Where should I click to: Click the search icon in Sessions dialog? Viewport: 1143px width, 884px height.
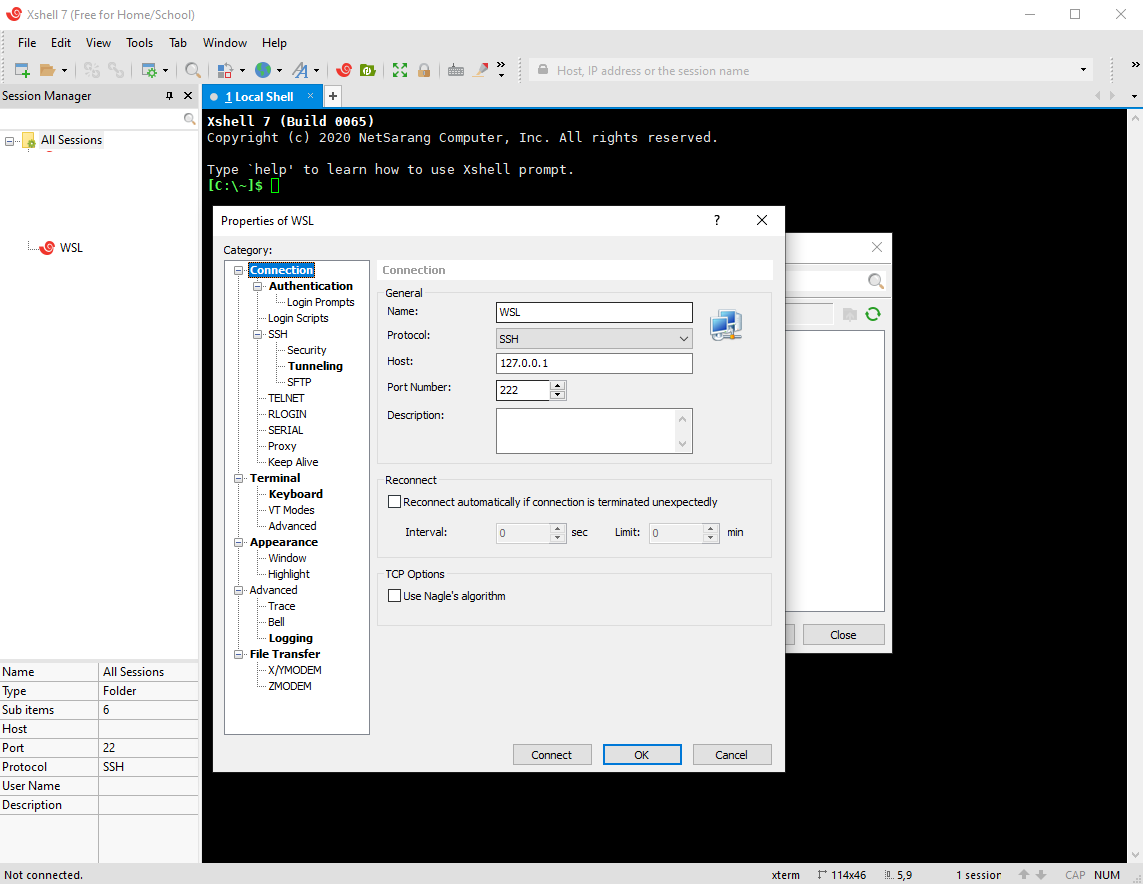[875, 281]
